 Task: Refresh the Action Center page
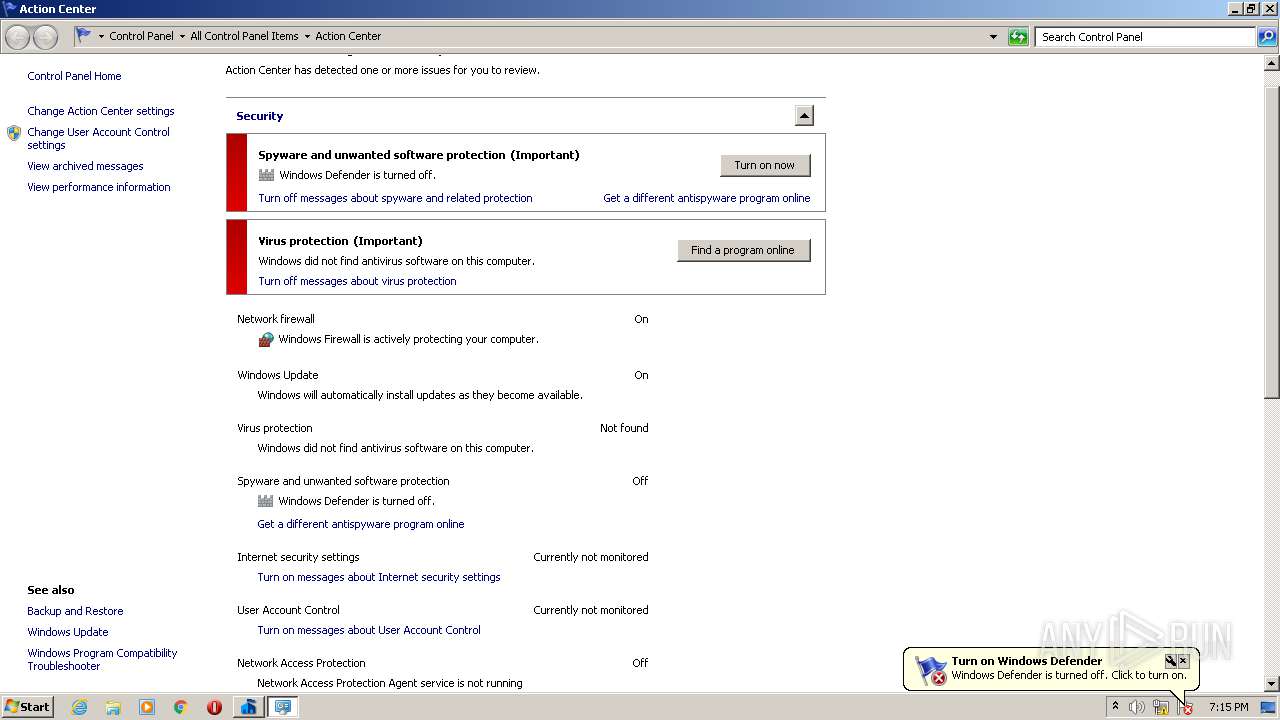pyautogui.click(x=1018, y=37)
